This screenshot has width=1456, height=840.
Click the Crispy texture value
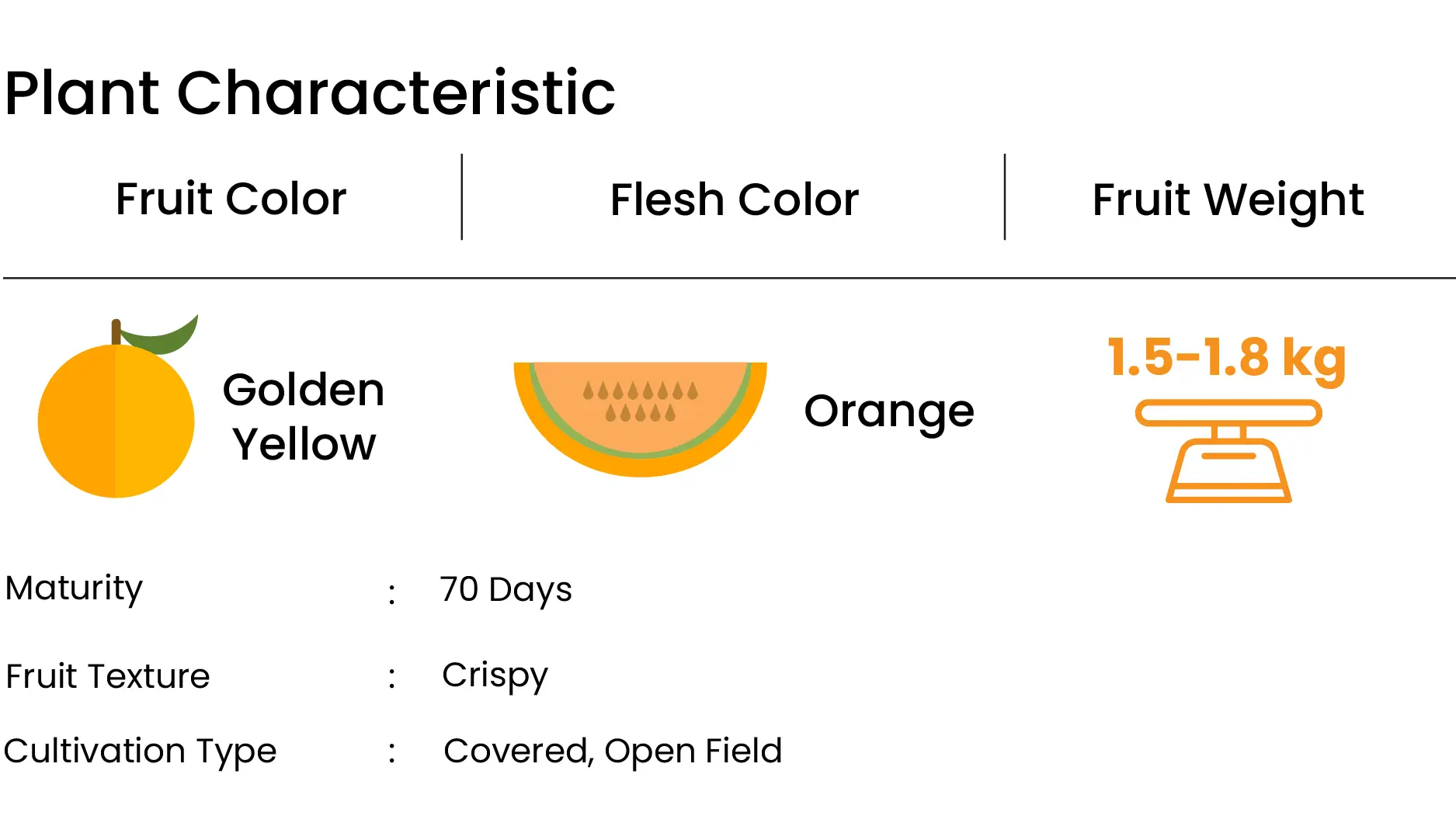[495, 676]
